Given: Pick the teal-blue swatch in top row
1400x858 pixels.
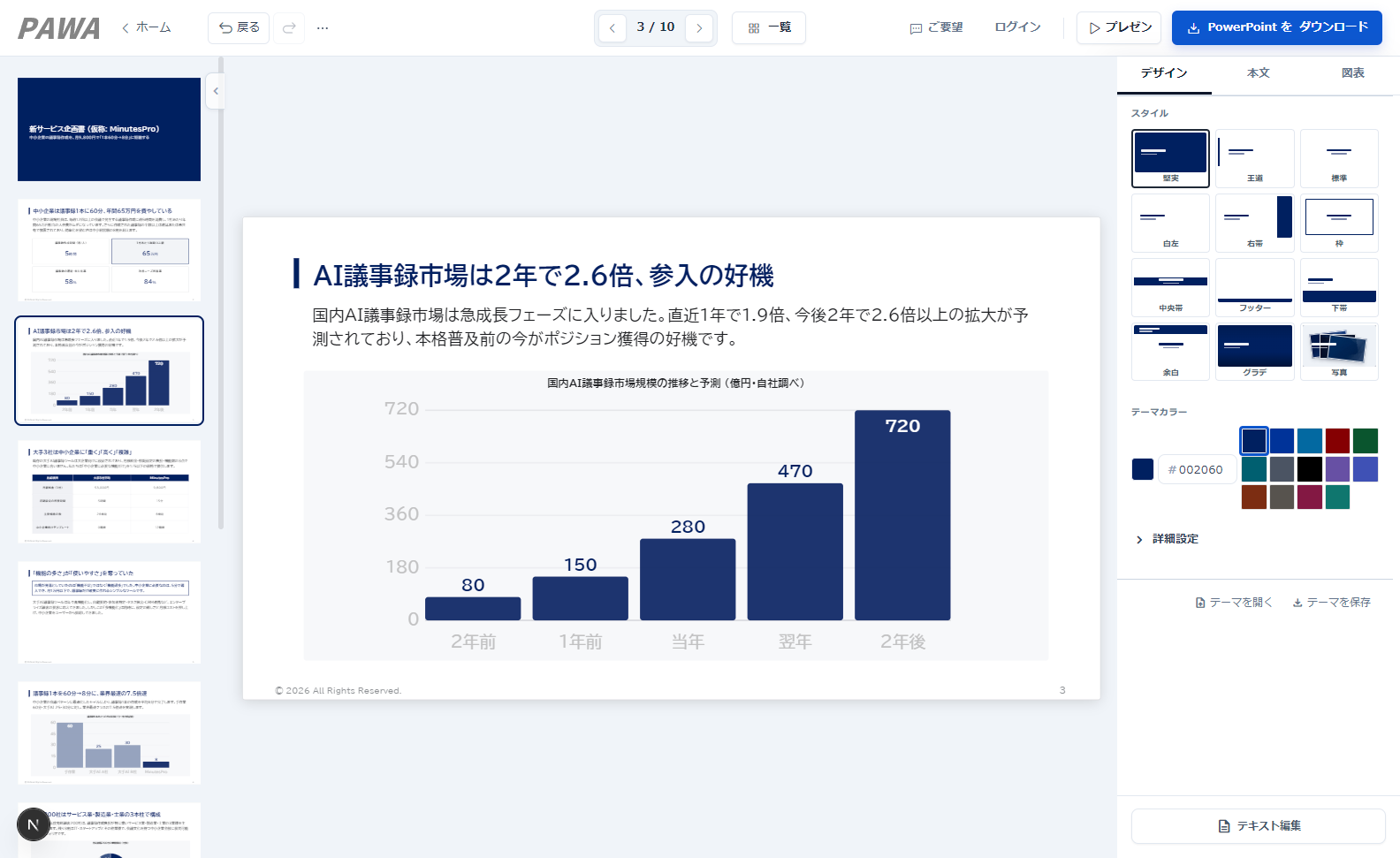Looking at the screenshot, I should (1310, 440).
